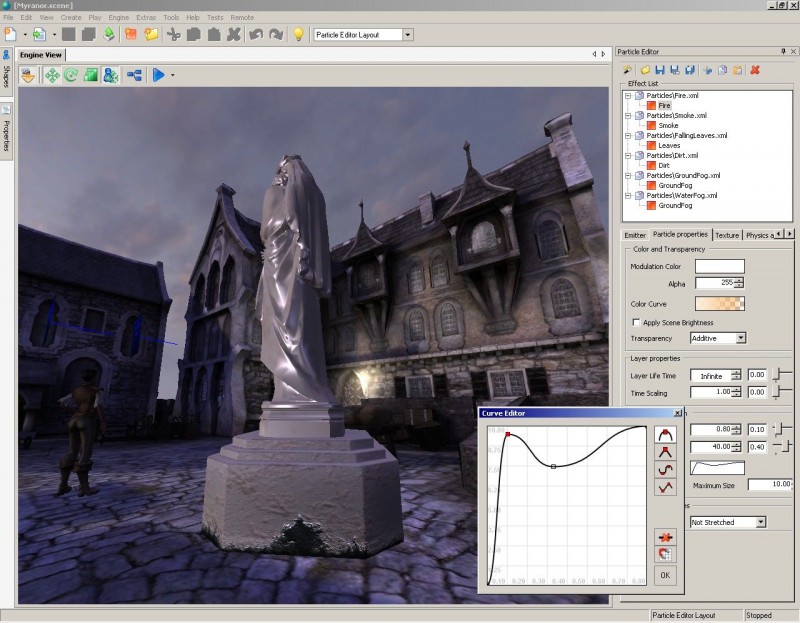Click the lightbulb icon in main toolbar
Image resolution: width=800 pixels, height=623 pixels.
(x=297, y=35)
